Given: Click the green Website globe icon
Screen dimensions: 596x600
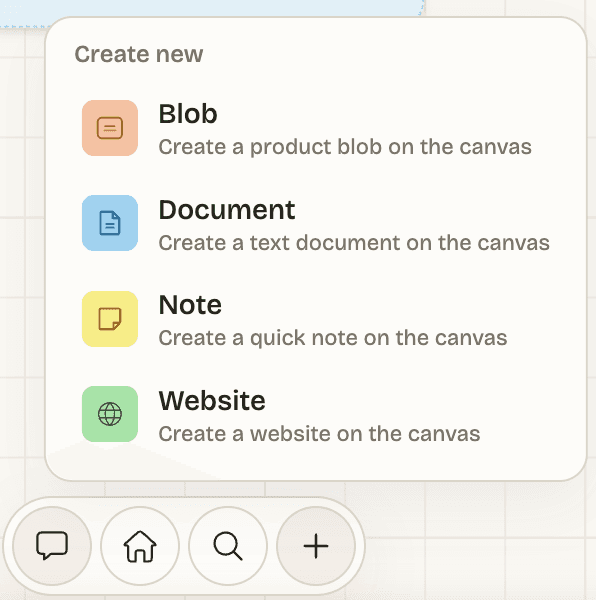Looking at the screenshot, I should pyautogui.click(x=110, y=414).
